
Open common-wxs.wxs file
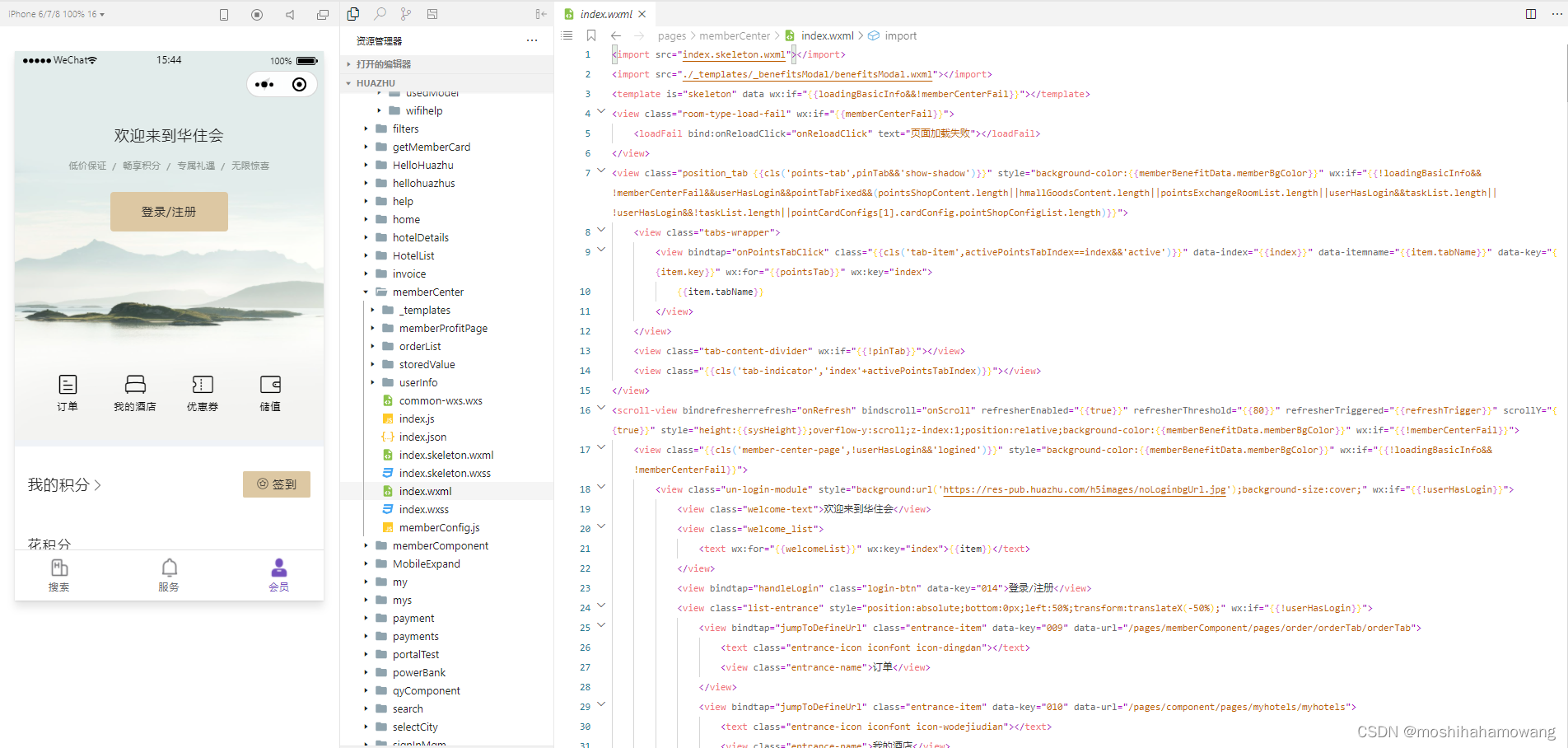446,400
